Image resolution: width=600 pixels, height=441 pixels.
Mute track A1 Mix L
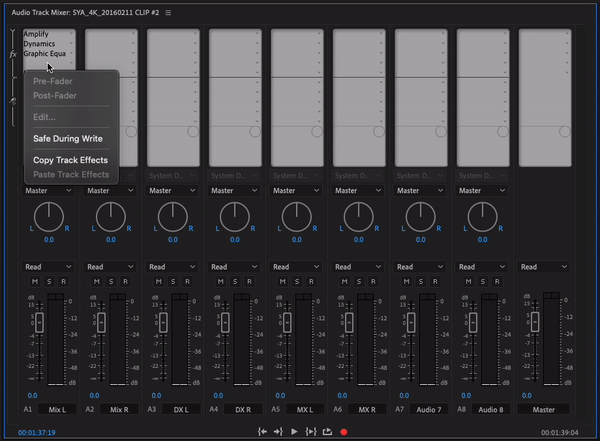click(35, 282)
